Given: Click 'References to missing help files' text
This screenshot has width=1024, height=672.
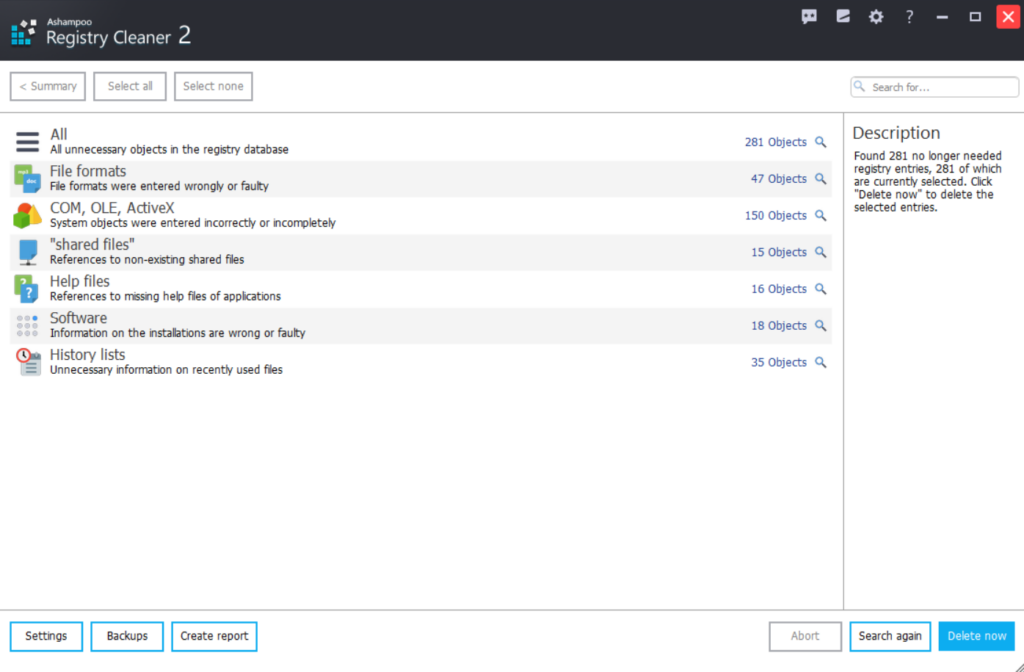Looking at the screenshot, I should pos(165,296).
